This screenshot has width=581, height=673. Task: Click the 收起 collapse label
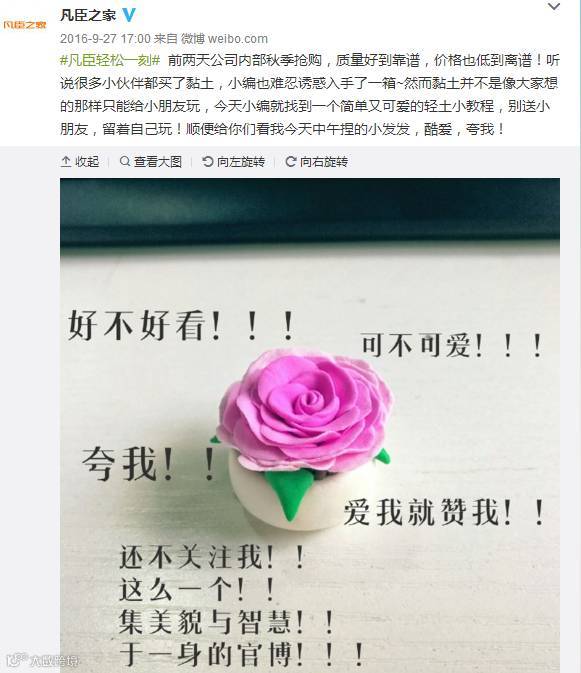pos(87,162)
